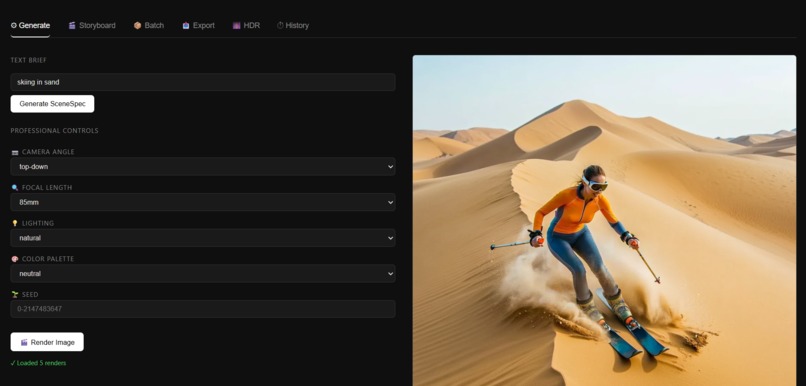Screen dimensions: 806x386
Task: Click the Batch box icon
Action: [137, 25]
